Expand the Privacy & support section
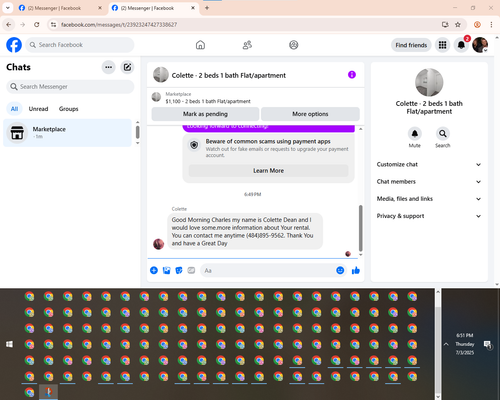The height and width of the screenshot is (400, 500). click(429, 216)
